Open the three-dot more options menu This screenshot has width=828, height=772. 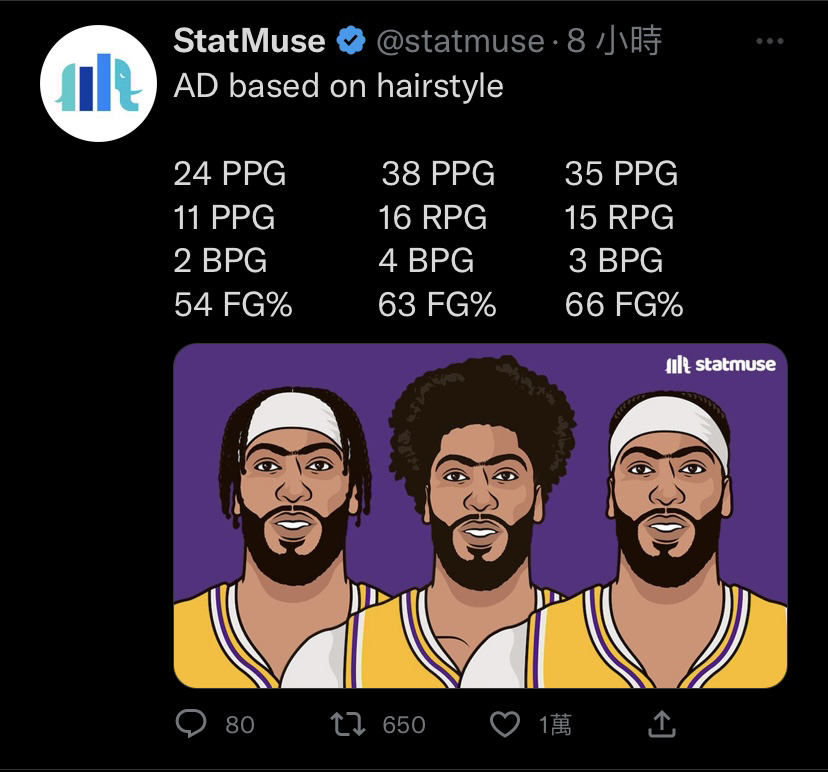[x=769, y=41]
